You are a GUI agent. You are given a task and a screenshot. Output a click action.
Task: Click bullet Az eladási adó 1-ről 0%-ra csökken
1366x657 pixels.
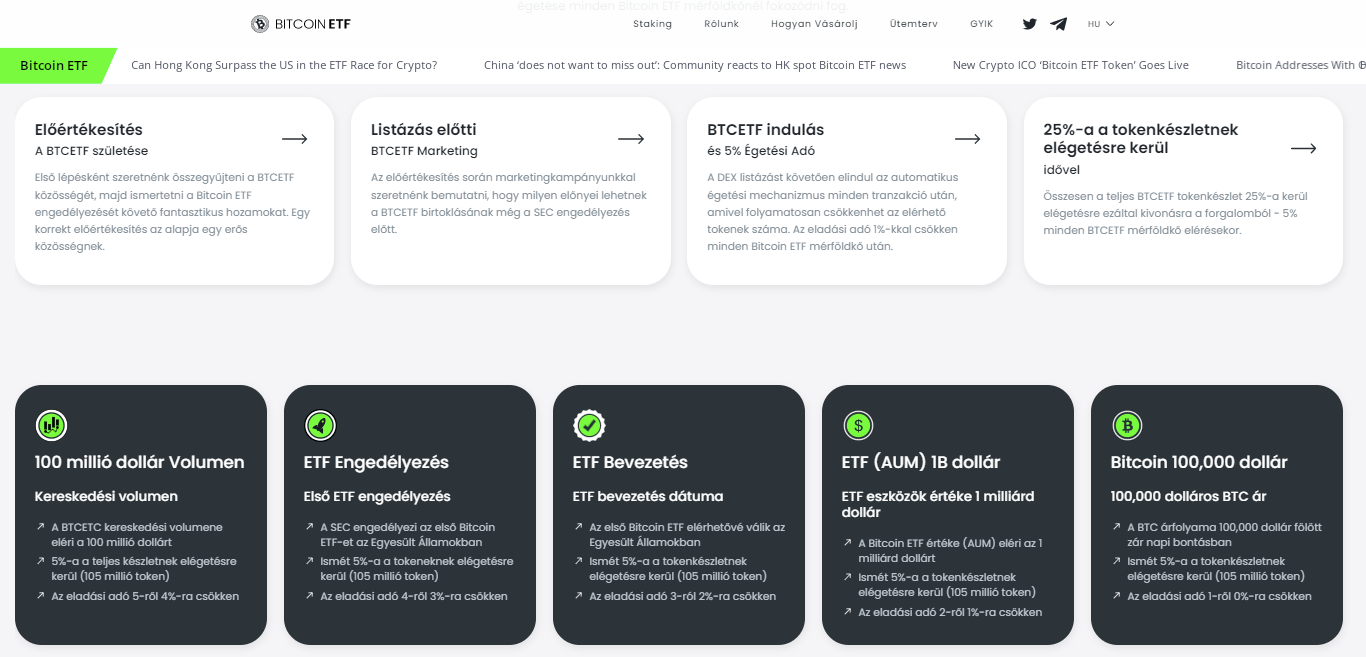click(1220, 596)
